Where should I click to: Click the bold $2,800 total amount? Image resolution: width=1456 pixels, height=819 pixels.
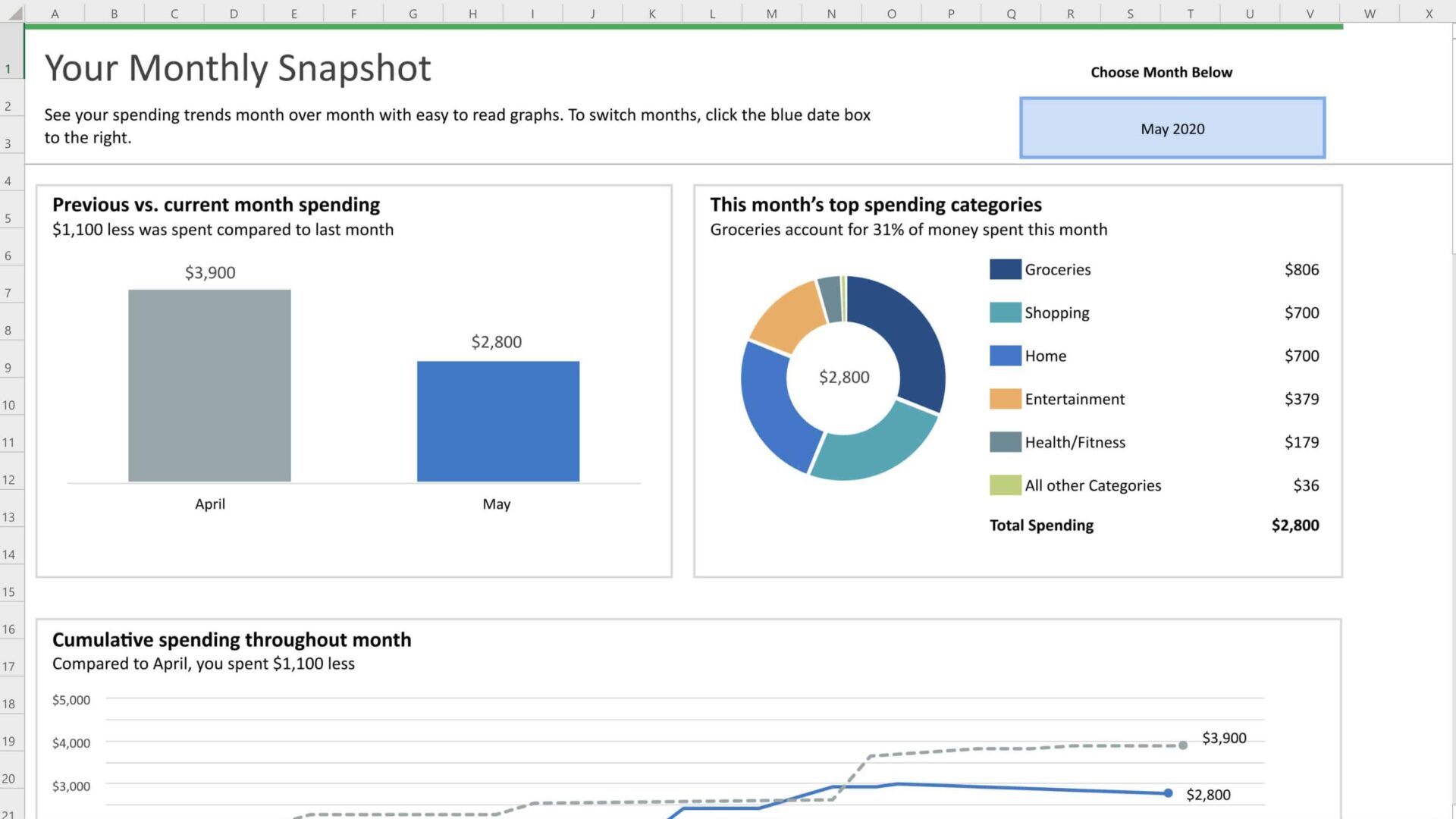(x=1295, y=525)
